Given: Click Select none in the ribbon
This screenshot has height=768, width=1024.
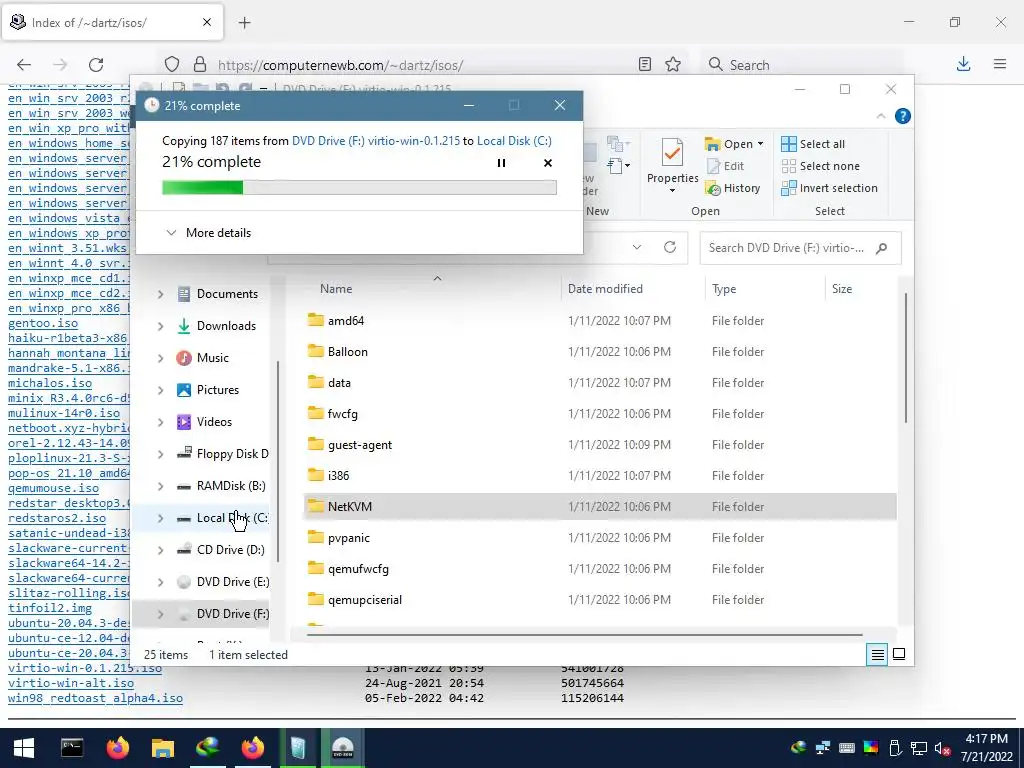Looking at the screenshot, I should tap(821, 167).
